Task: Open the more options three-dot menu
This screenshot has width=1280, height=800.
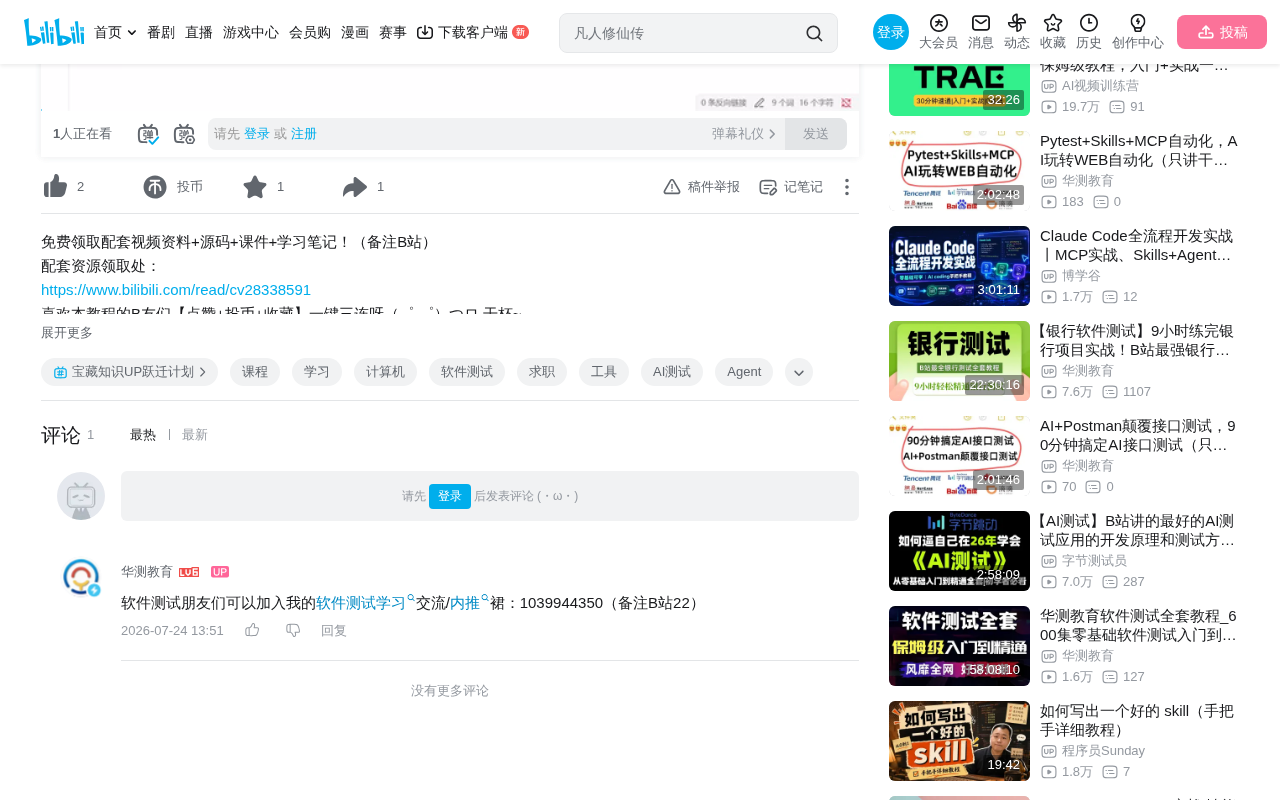Action: (847, 187)
